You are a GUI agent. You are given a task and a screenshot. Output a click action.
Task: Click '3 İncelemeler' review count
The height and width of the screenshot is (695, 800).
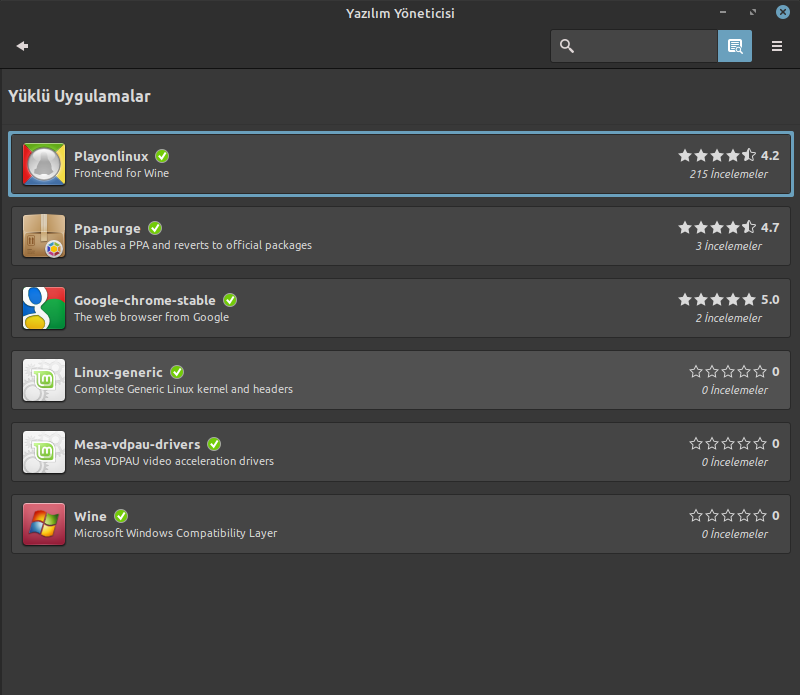click(729, 246)
